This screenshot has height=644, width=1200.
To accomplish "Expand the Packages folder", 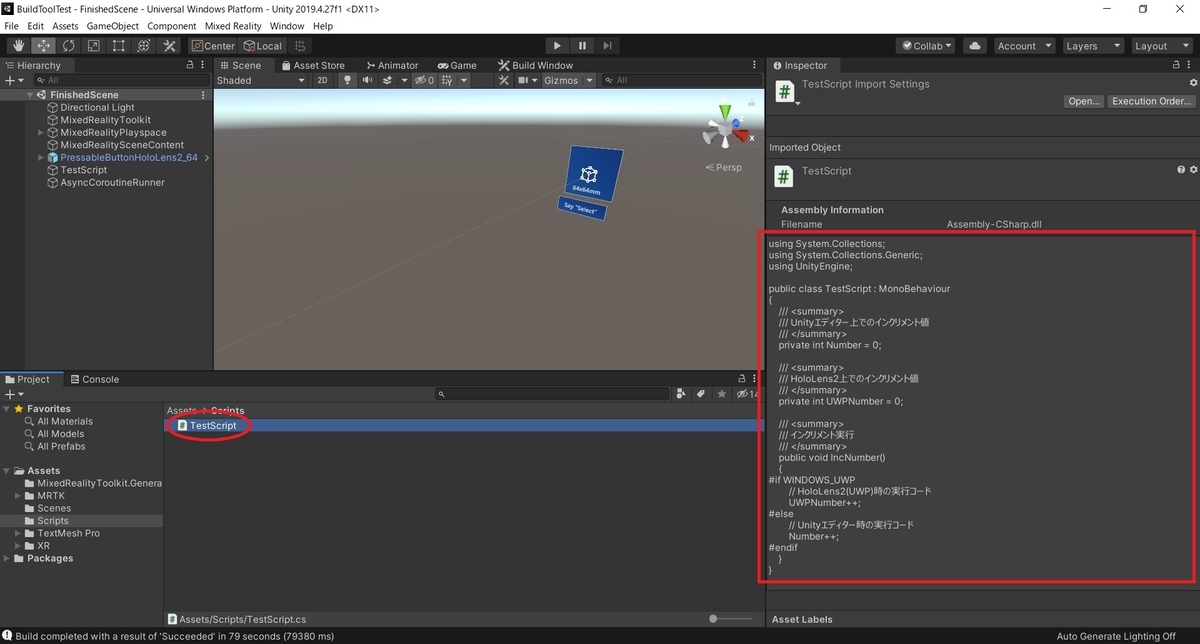I will [x=8, y=558].
